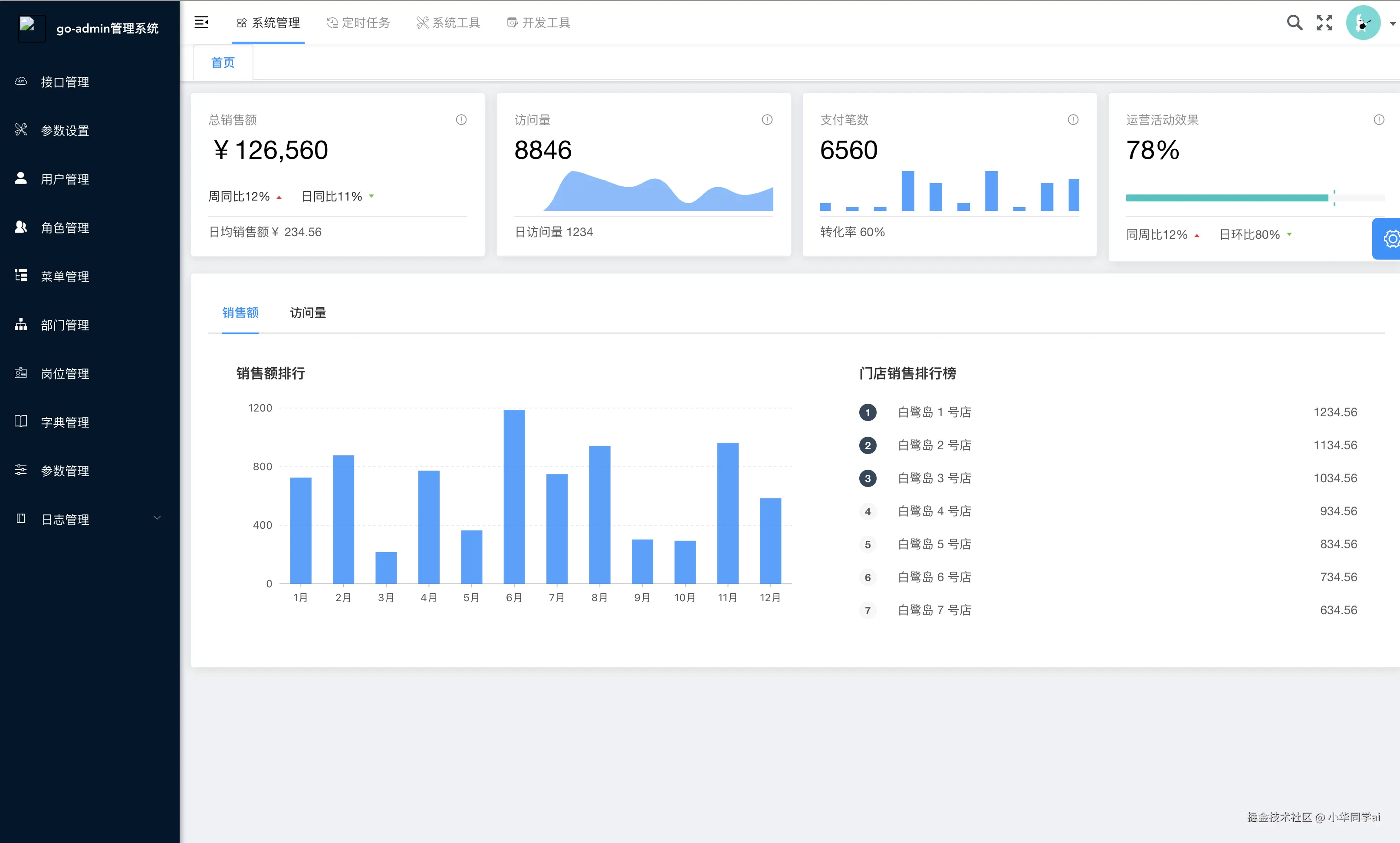
Task: Open the avatar dropdown arrow
Action: tap(1392, 24)
